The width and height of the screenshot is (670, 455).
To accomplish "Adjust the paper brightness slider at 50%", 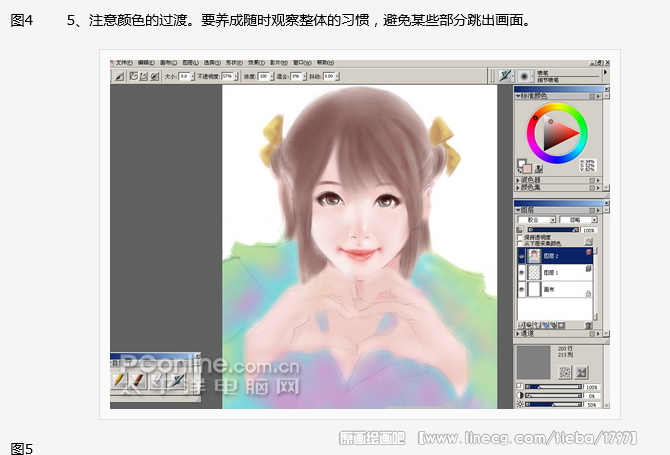I will 554,404.
